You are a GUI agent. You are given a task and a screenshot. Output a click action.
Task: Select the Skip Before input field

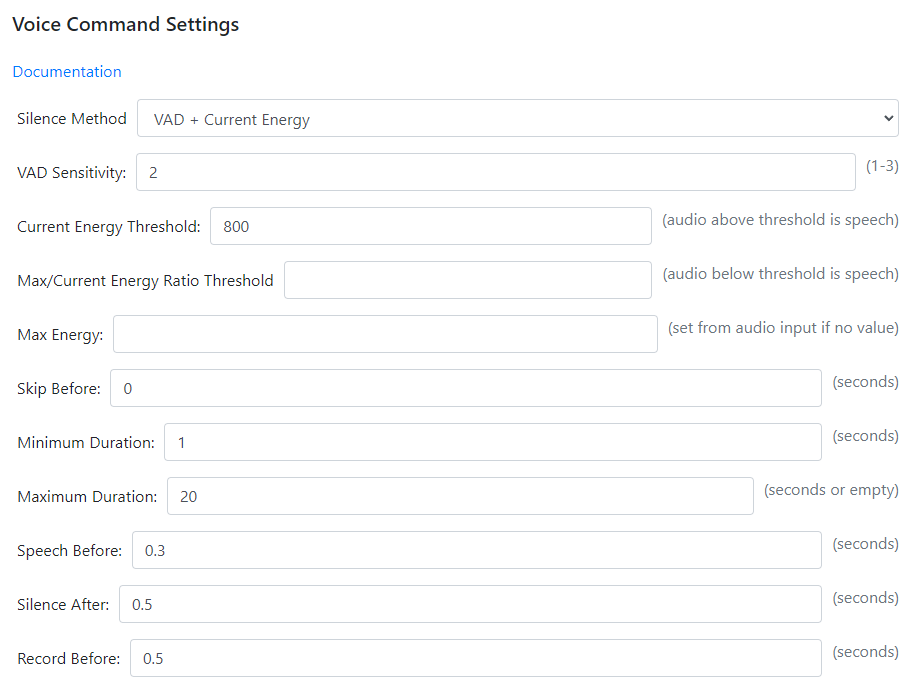pos(466,388)
